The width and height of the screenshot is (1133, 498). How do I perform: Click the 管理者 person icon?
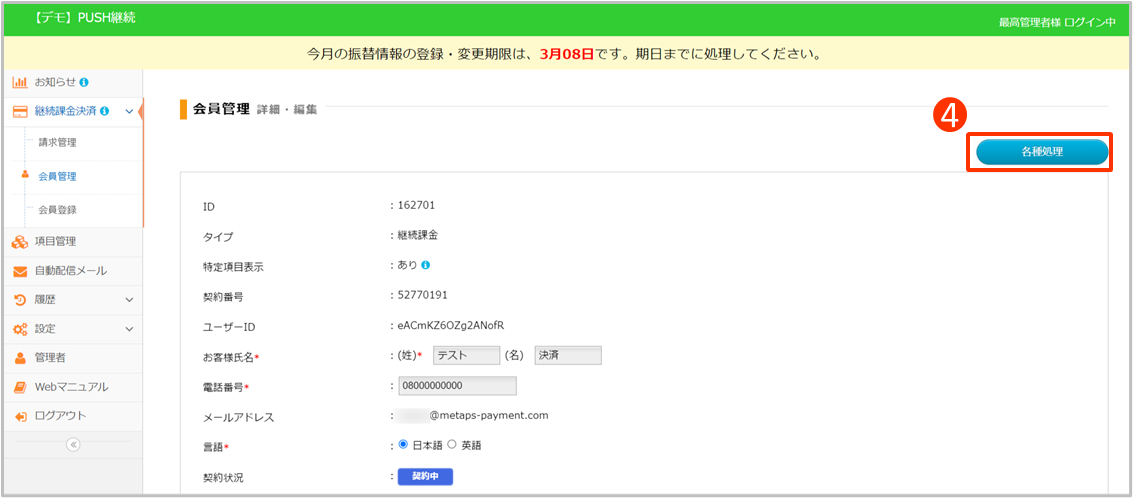pos(20,358)
